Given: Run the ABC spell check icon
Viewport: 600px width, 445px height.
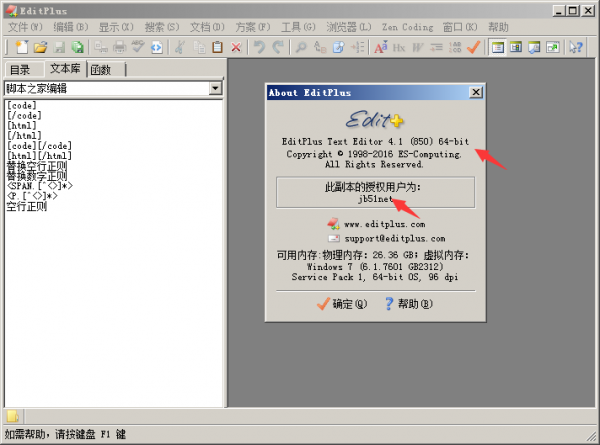Looking at the screenshot, I should click(x=138, y=47).
